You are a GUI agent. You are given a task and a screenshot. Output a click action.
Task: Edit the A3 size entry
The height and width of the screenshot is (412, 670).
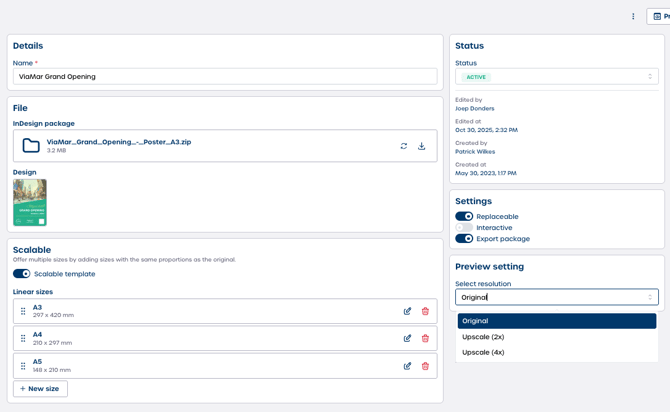click(407, 311)
